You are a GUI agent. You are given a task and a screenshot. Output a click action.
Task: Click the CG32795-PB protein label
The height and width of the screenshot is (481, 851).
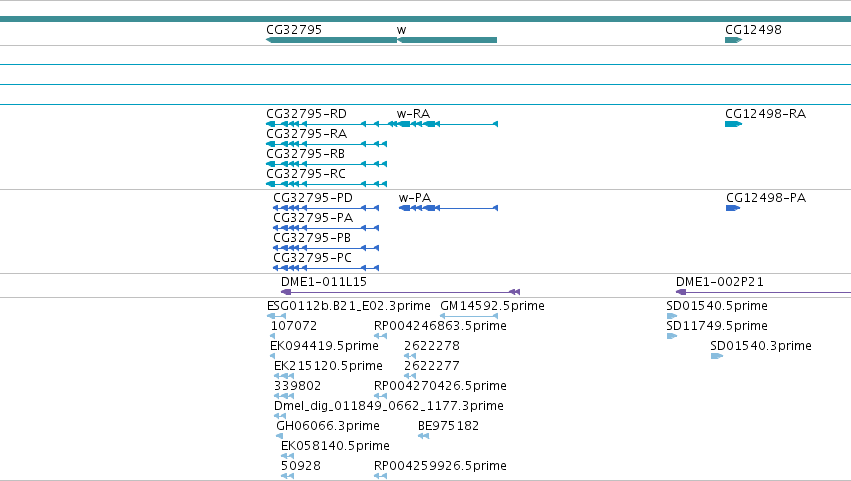point(312,238)
